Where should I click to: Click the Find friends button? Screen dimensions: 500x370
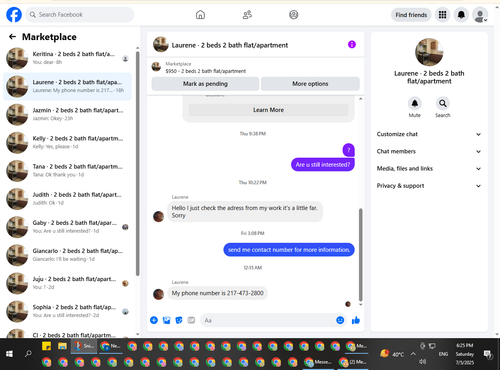(411, 15)
